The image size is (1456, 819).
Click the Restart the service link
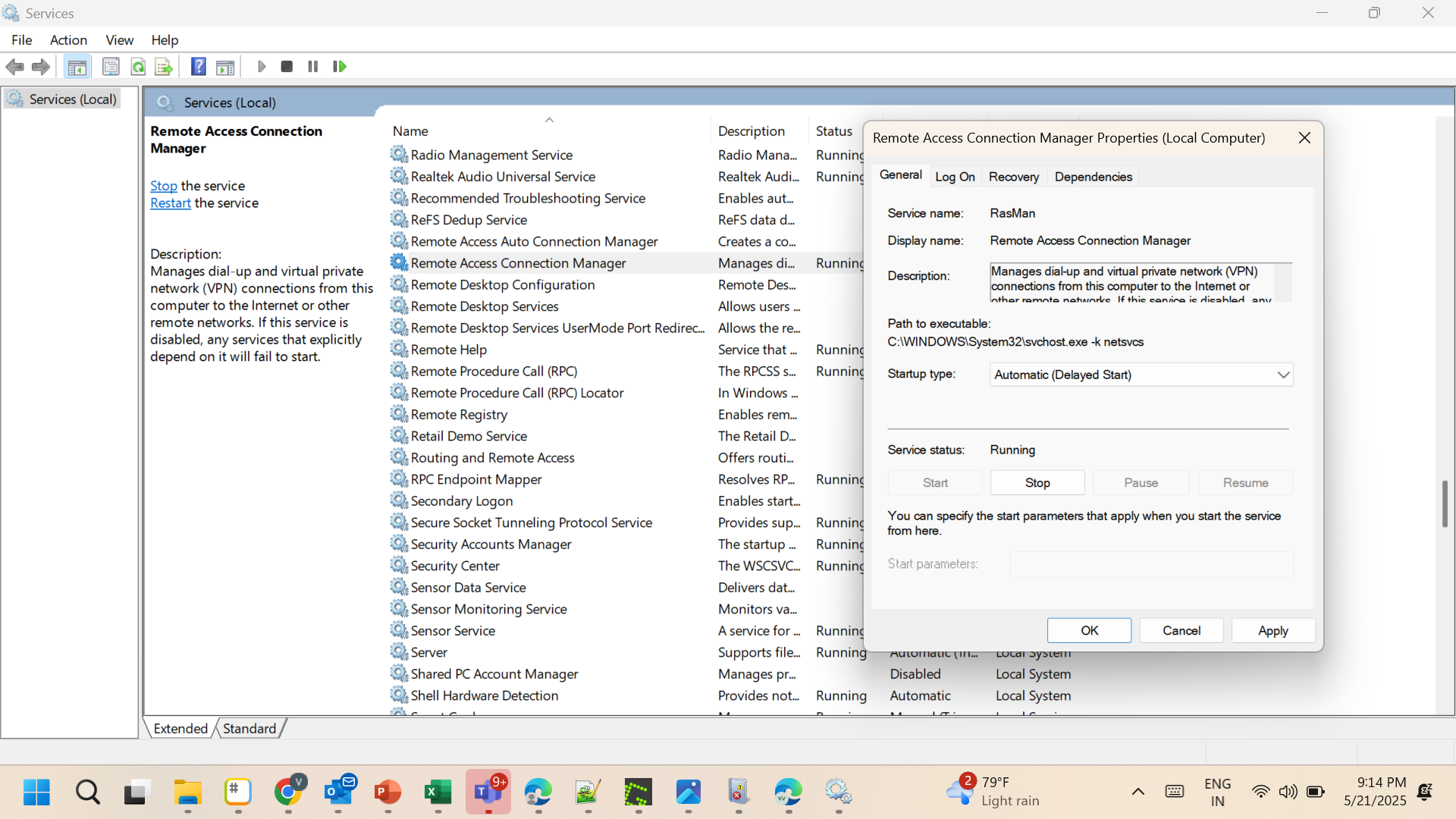[x=170, y=203]
